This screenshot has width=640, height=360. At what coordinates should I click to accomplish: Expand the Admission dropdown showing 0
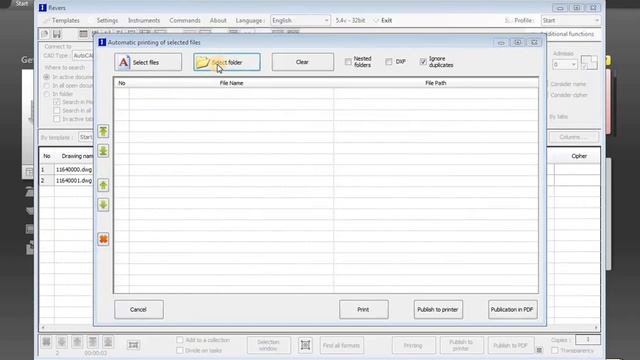[x=564, y=64]
